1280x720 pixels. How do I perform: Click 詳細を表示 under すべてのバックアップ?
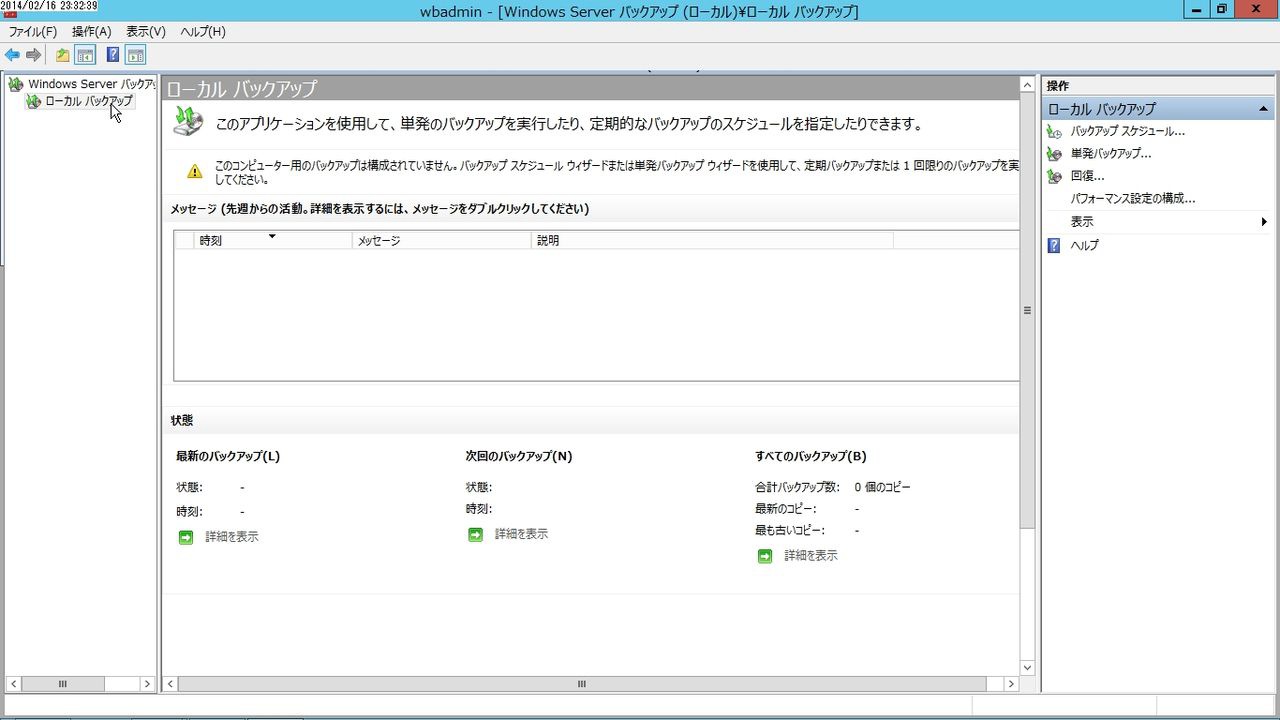pos(811,556)
